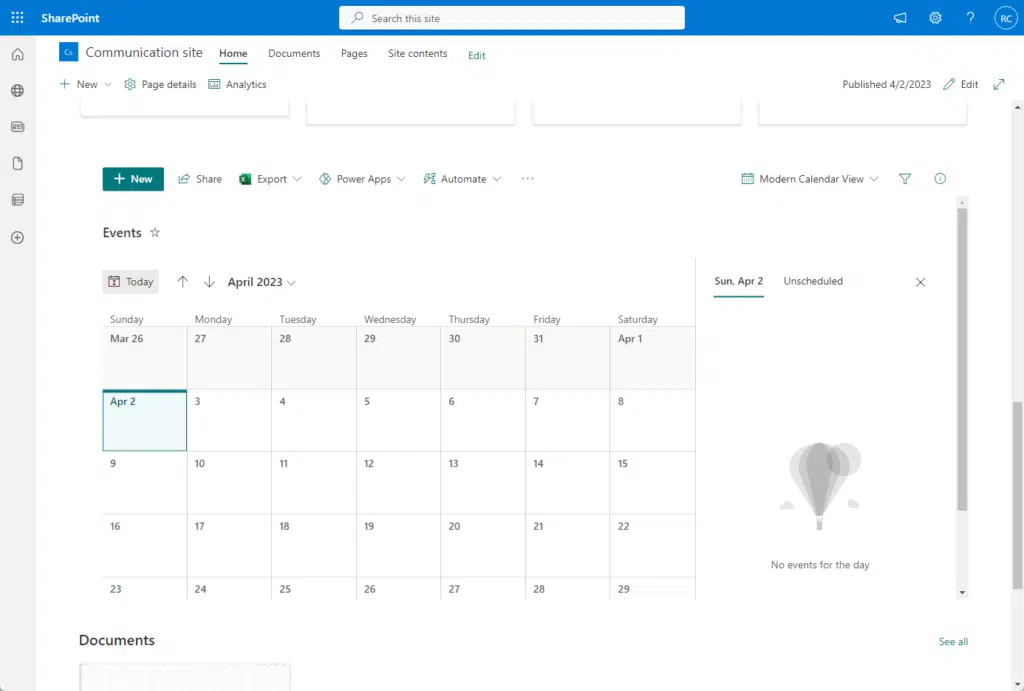Screen dimensions: 1024x691
Task: Open the Modern Calendar View switcher
Action: [810, 179]
